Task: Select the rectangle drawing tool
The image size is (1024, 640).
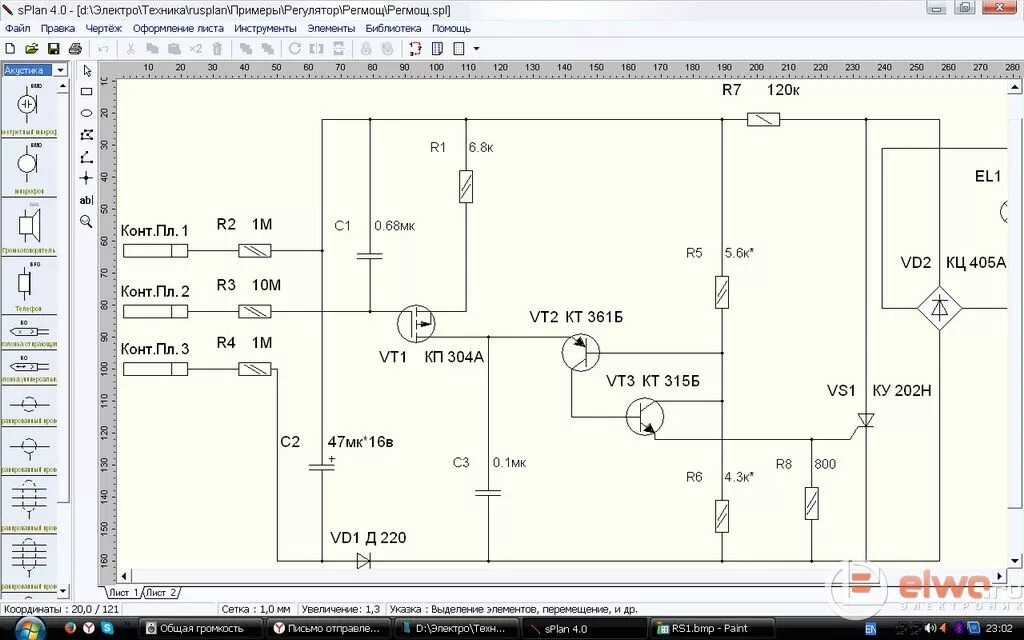Action: pos(86,91)
